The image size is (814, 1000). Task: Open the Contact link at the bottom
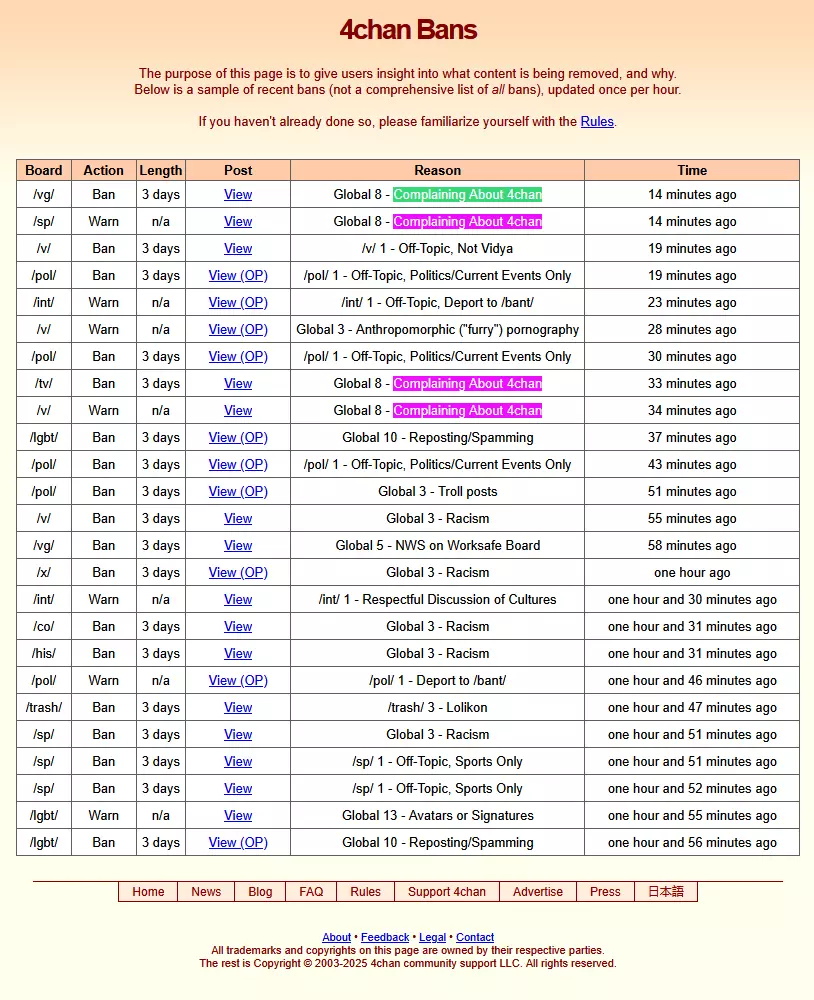475,938
